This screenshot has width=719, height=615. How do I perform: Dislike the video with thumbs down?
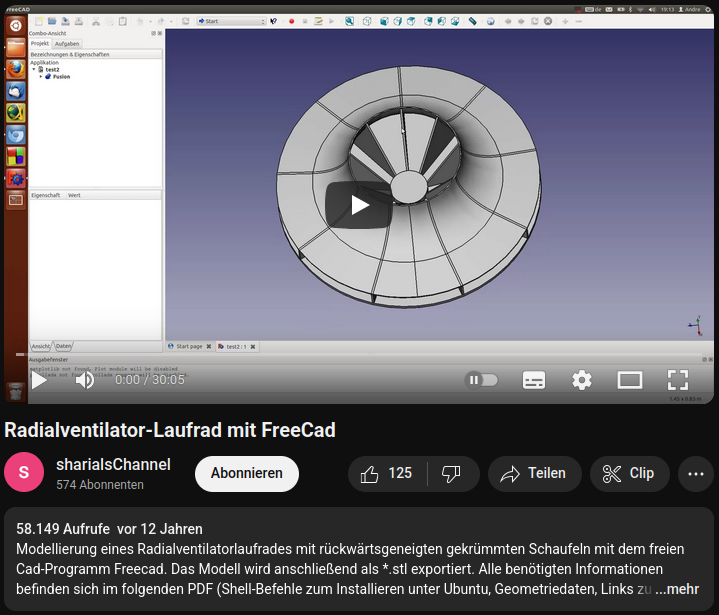452,474
